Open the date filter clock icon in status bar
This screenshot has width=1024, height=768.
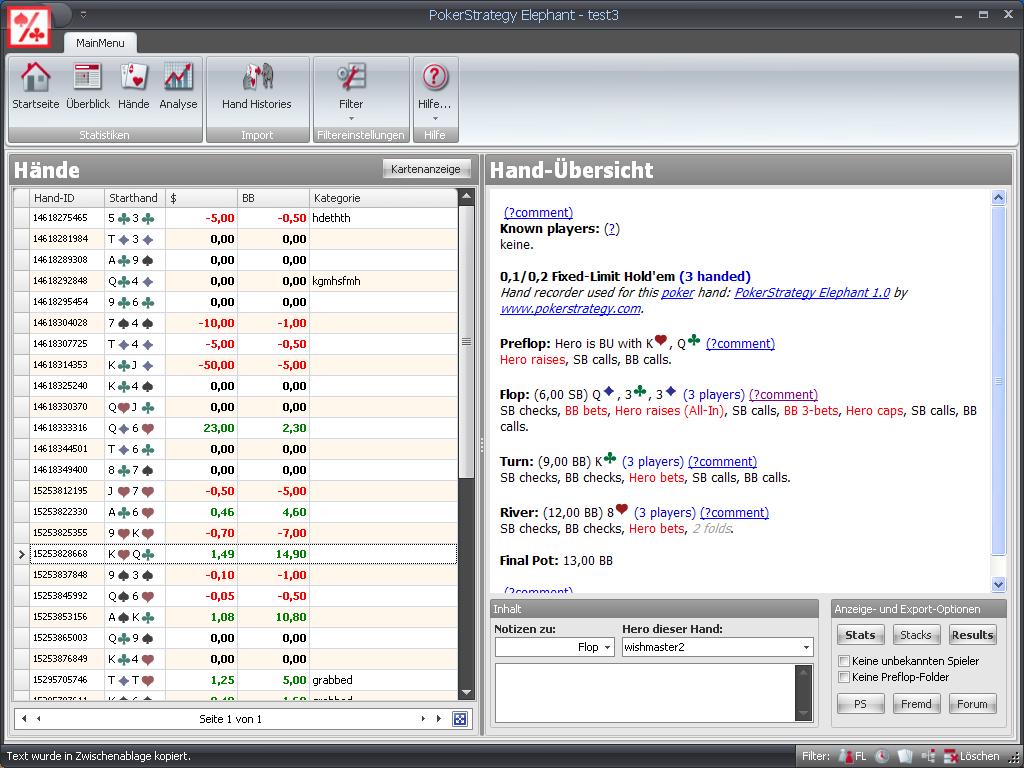pyautogui.click(x=882, y=756)
